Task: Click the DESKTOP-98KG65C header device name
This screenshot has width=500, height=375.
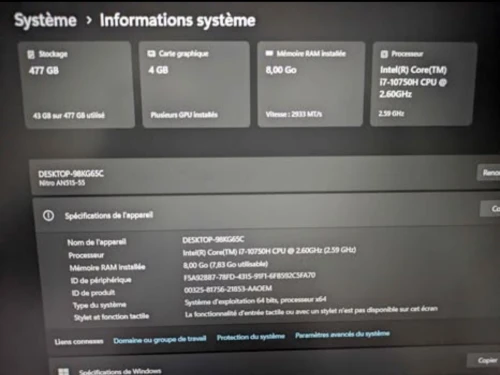Action: 71,174
